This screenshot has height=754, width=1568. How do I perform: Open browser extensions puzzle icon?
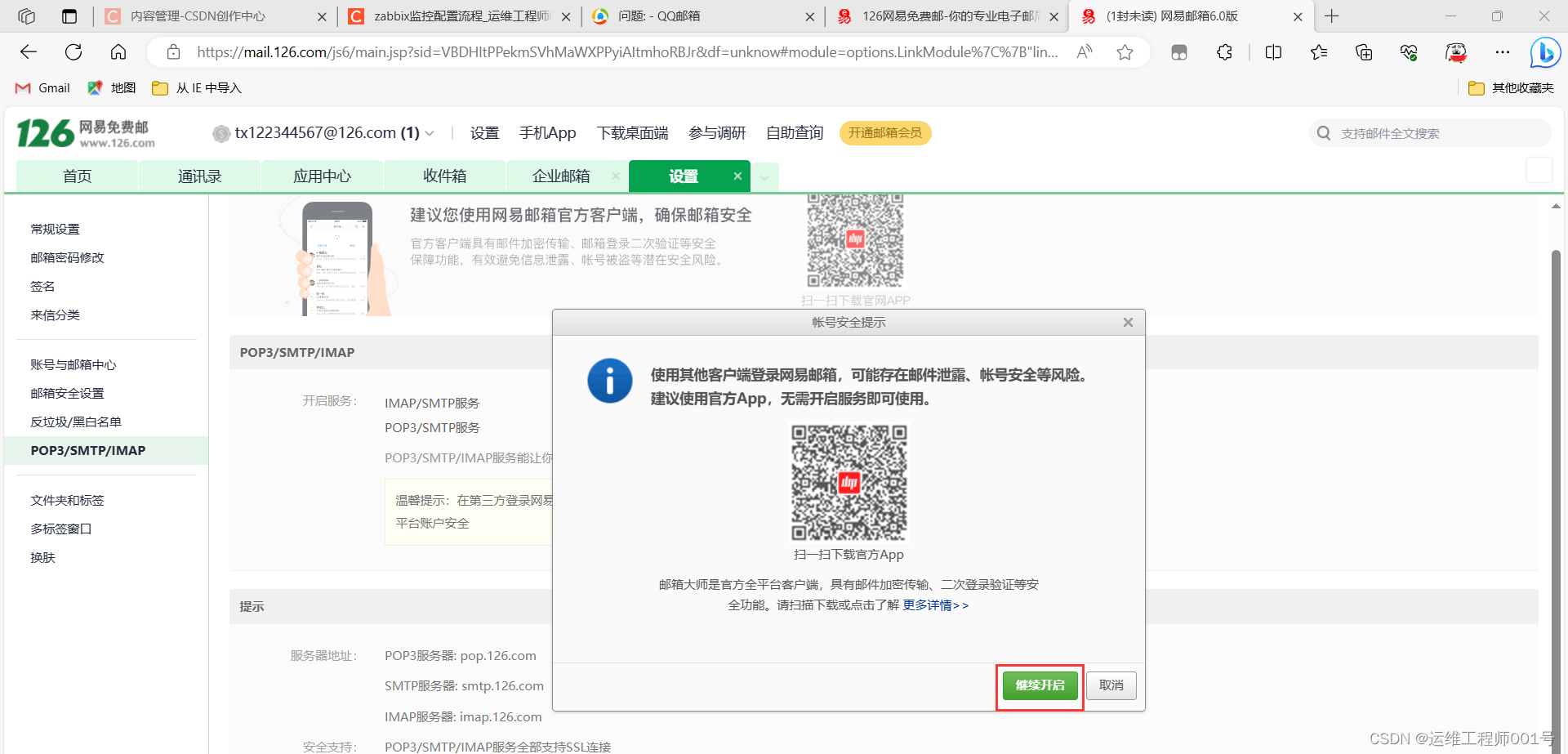1224,52
